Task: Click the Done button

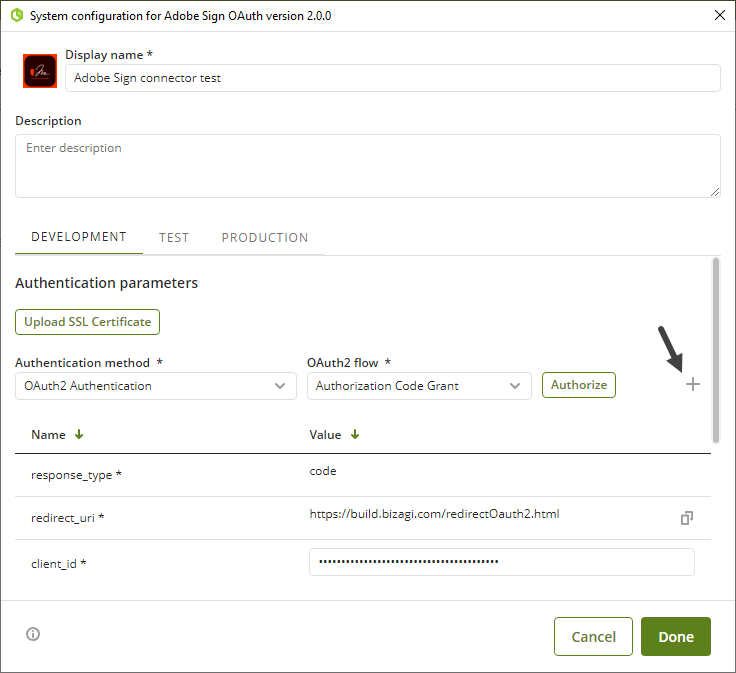Action: 676,636
